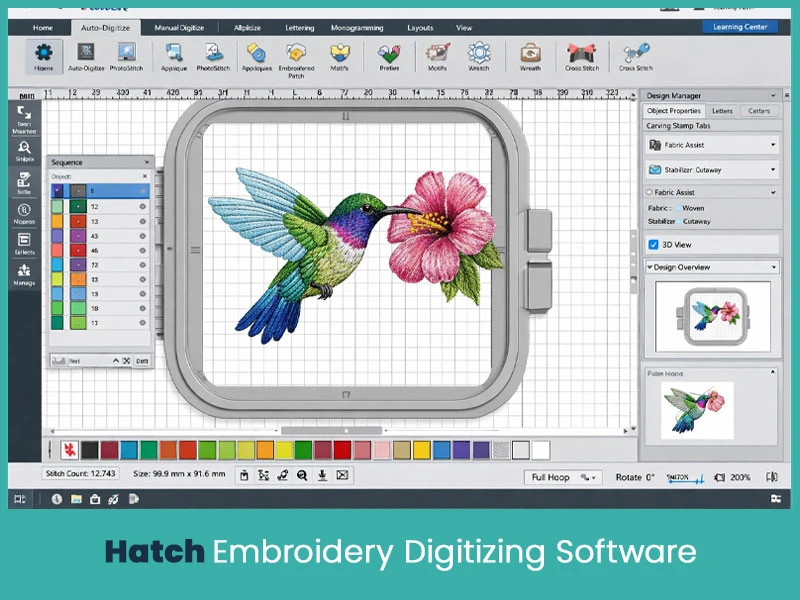Viewport: 800px width, 600px height.
Task: Open the Appliques tag icon tool
Action: (257, 56)
